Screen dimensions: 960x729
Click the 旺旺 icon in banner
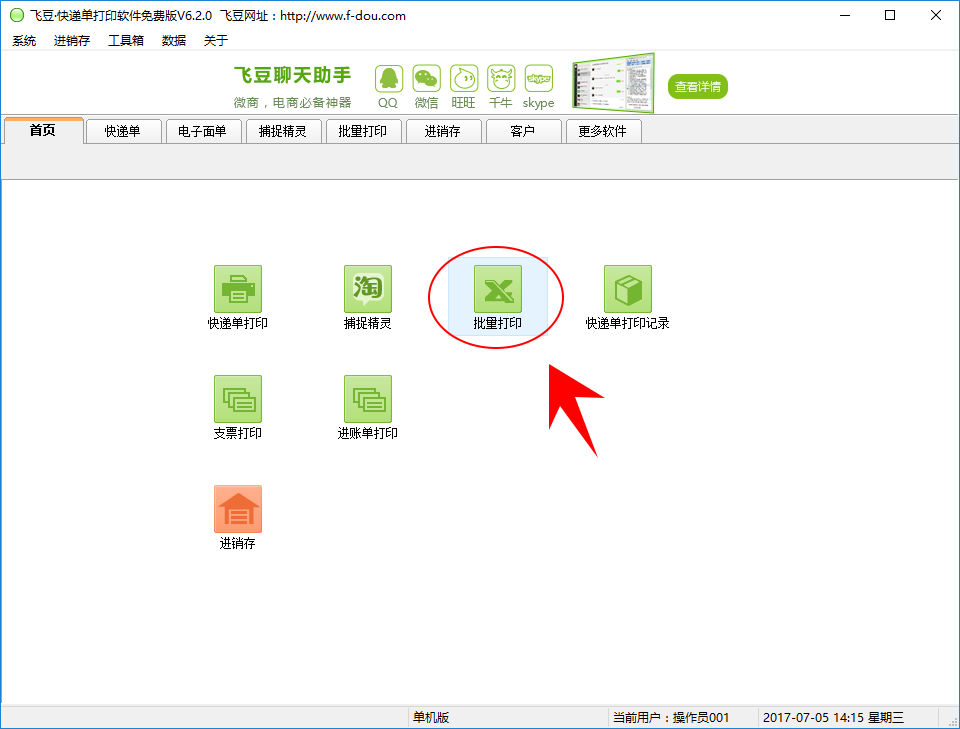[463, 79]
